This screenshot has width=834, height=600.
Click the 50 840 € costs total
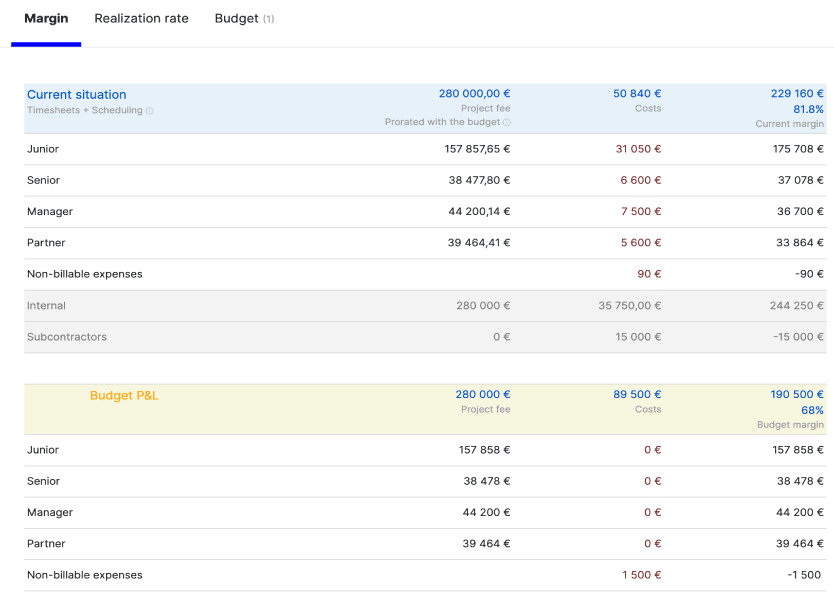click(639, 93)
